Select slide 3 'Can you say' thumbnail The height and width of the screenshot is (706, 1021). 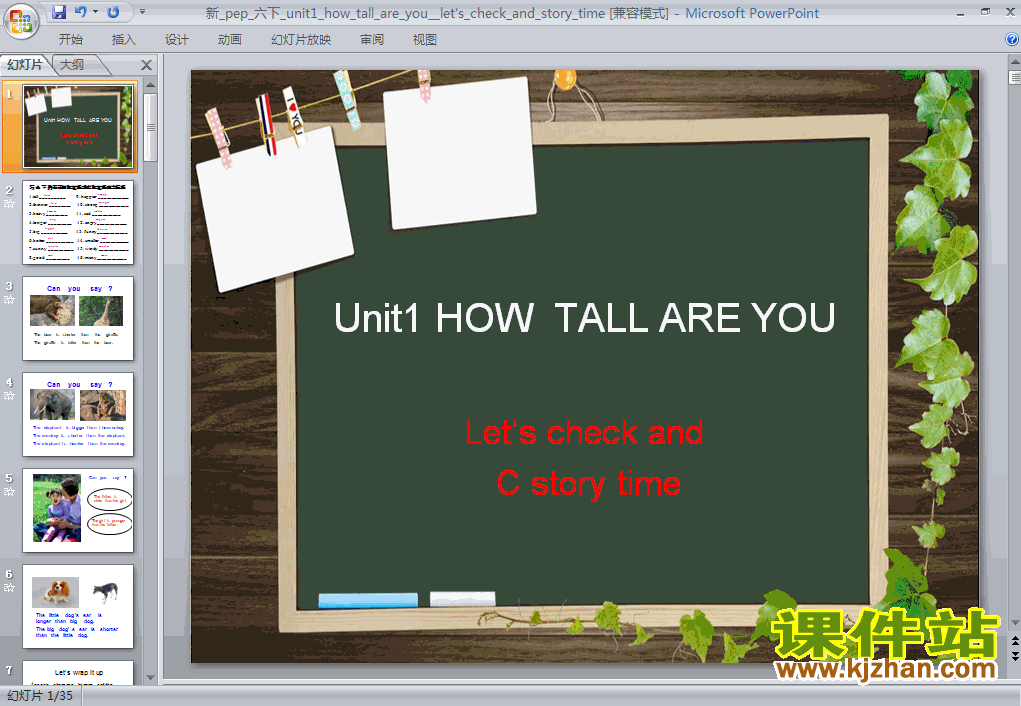(78, 318)
